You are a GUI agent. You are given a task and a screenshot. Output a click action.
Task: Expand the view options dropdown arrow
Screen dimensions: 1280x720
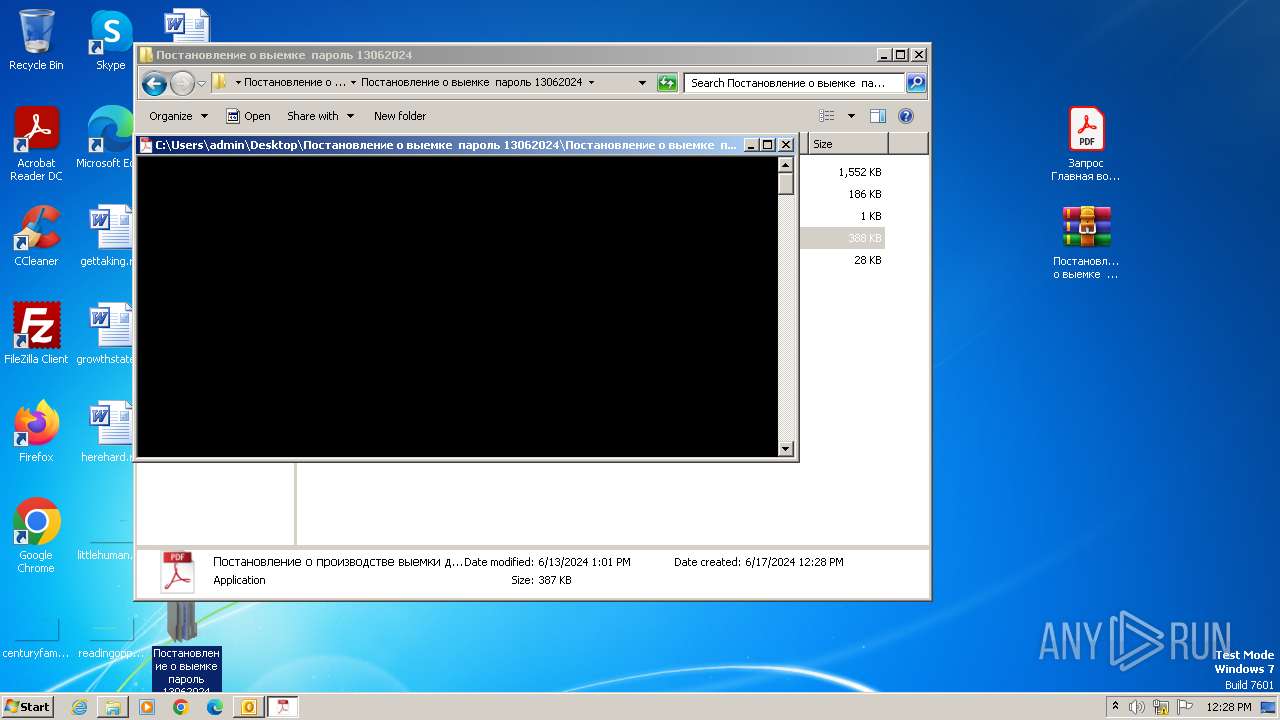[851, 116]
